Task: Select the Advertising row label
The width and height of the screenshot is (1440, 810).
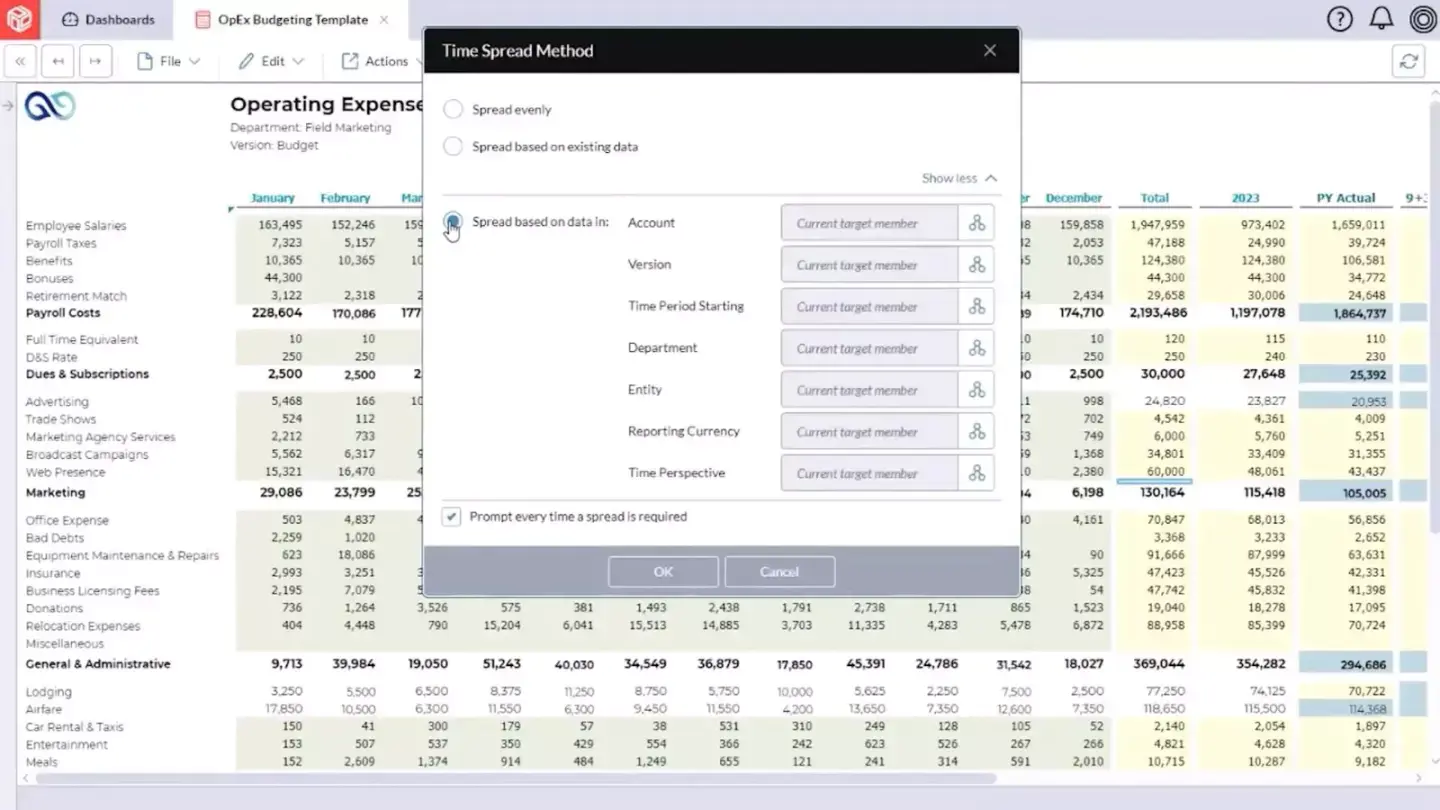Action: click(x=57, y=402)
